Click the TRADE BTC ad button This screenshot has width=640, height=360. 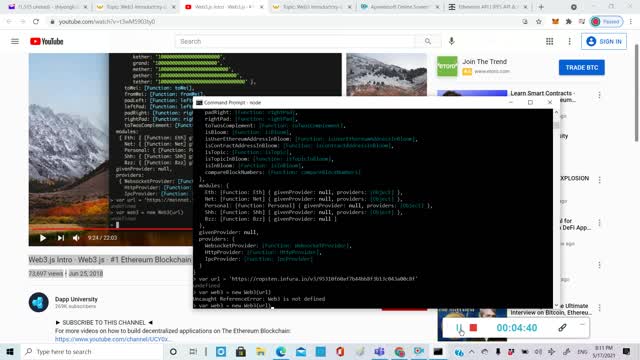pyautogui.click(x=582, y=67)
